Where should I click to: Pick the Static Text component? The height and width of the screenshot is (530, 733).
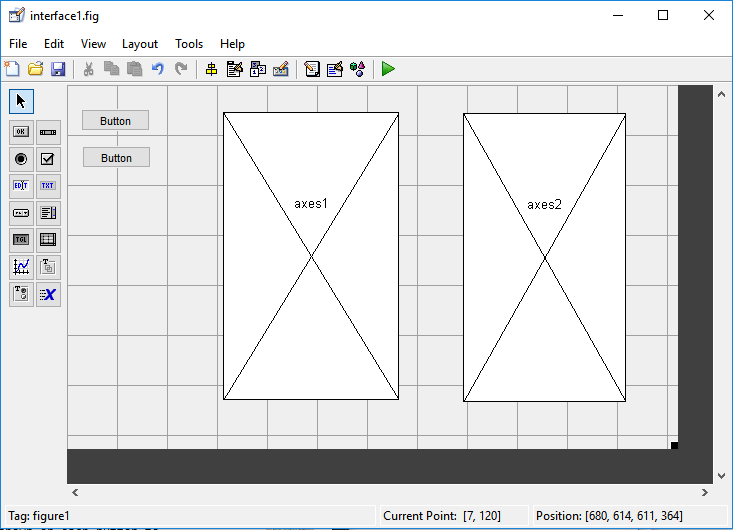click(x=48, y=186)
